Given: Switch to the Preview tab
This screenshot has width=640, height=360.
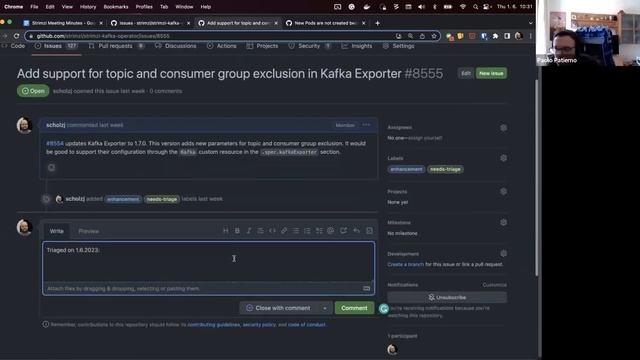Looking at the screenshot, I should 89,231.
